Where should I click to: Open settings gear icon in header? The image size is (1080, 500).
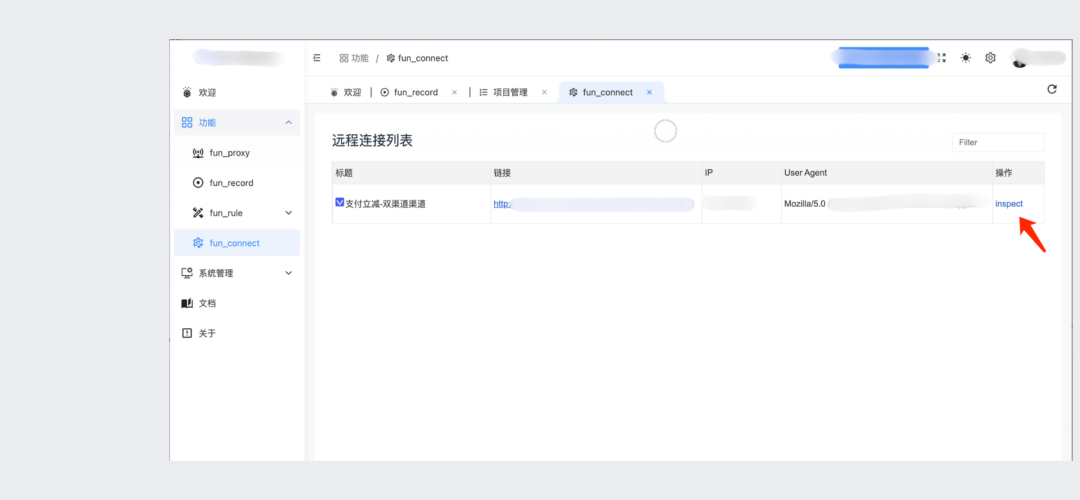pos(990,58)
